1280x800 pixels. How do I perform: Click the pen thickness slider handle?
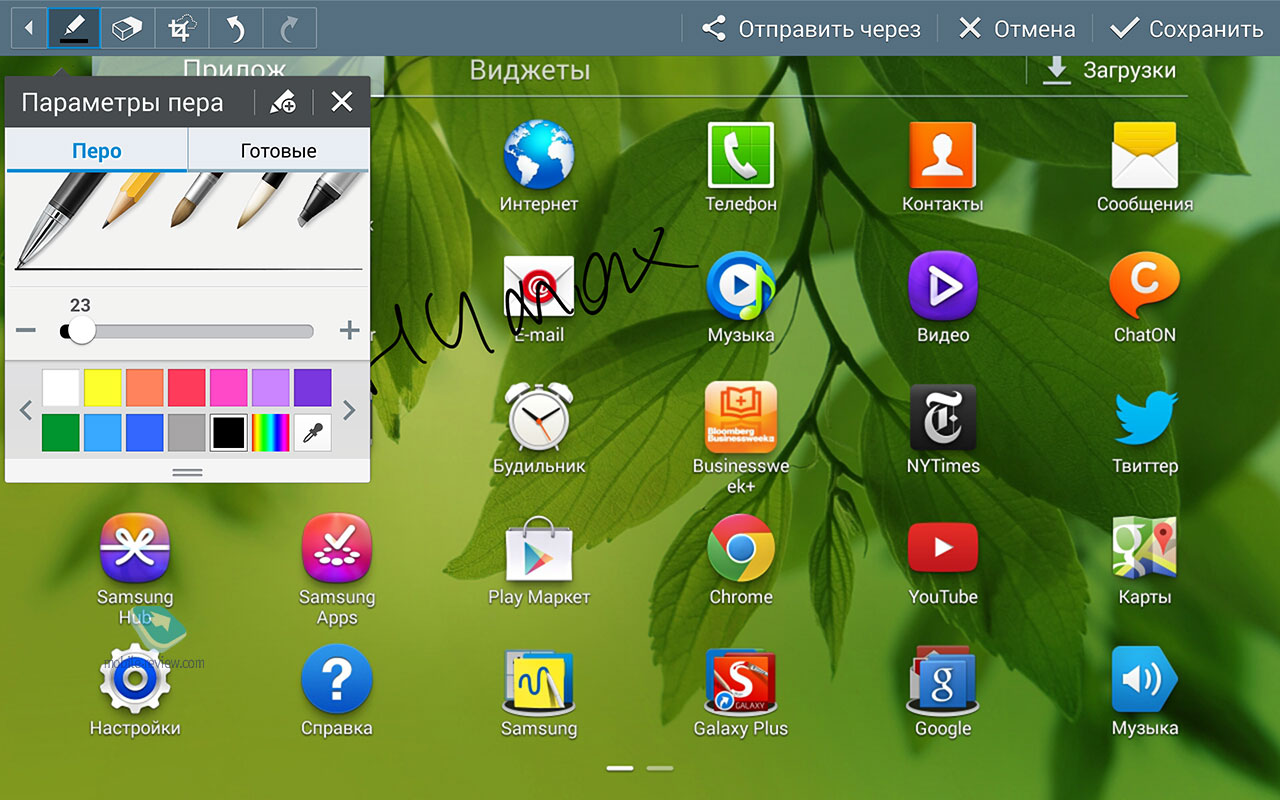coord(81,331)
